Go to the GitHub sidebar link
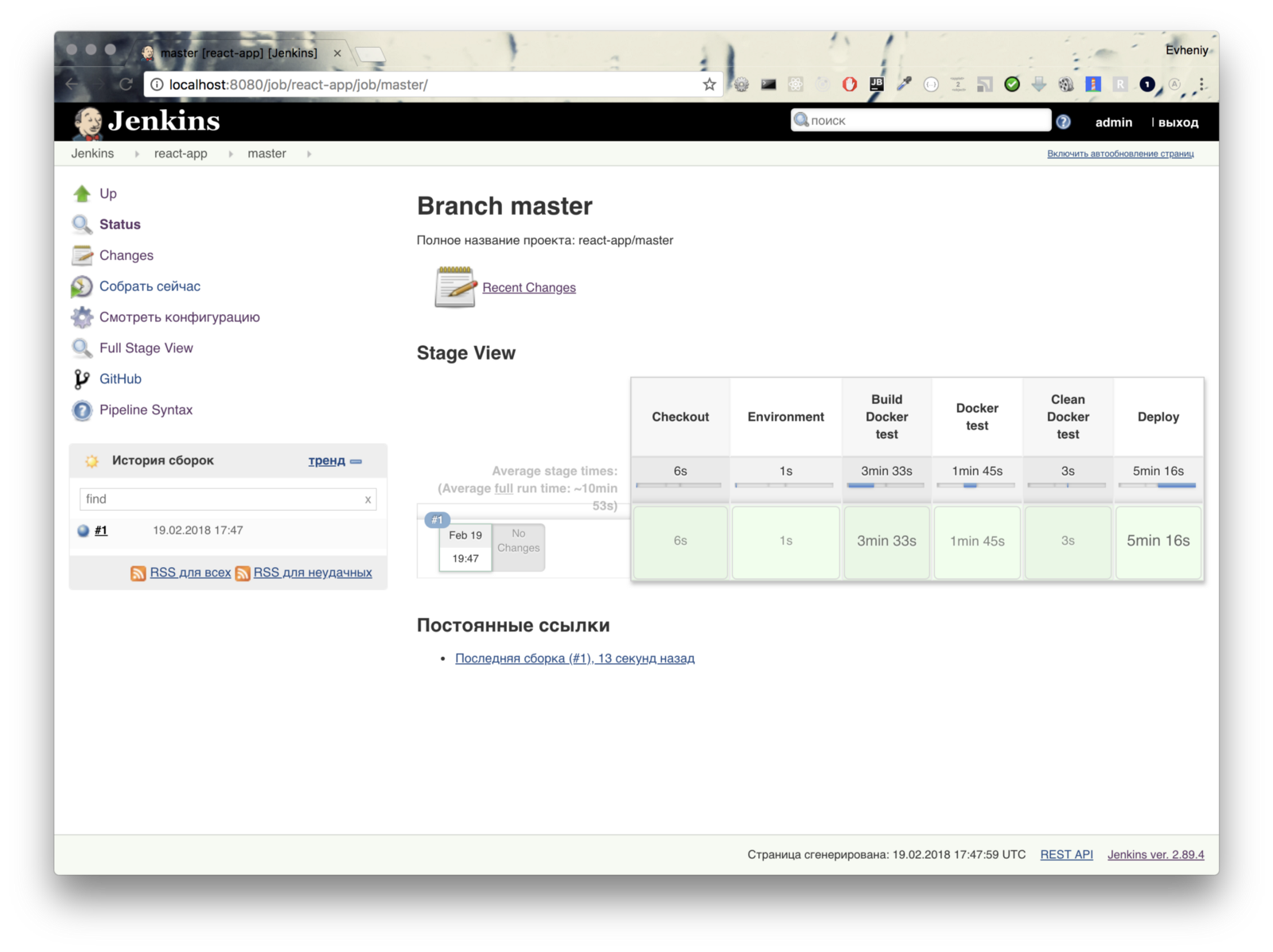Screen dimensions: 1273x952 pyautogui.click(x=120, y=379)
